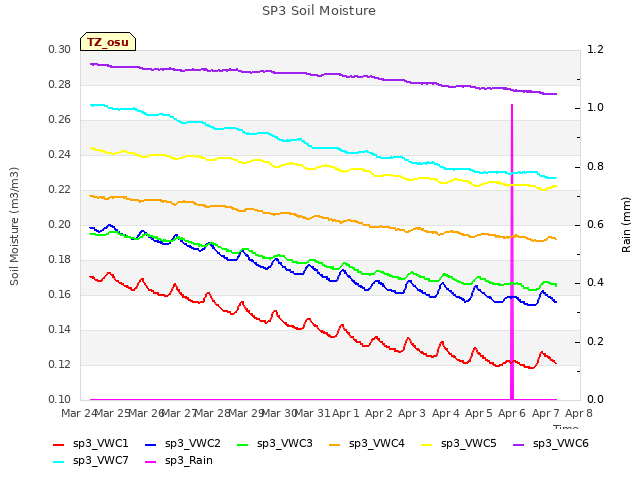This screenshot has width=640, height=480.
Task: Click the sp3_VWC5 legend label
Action: point(469,443)
